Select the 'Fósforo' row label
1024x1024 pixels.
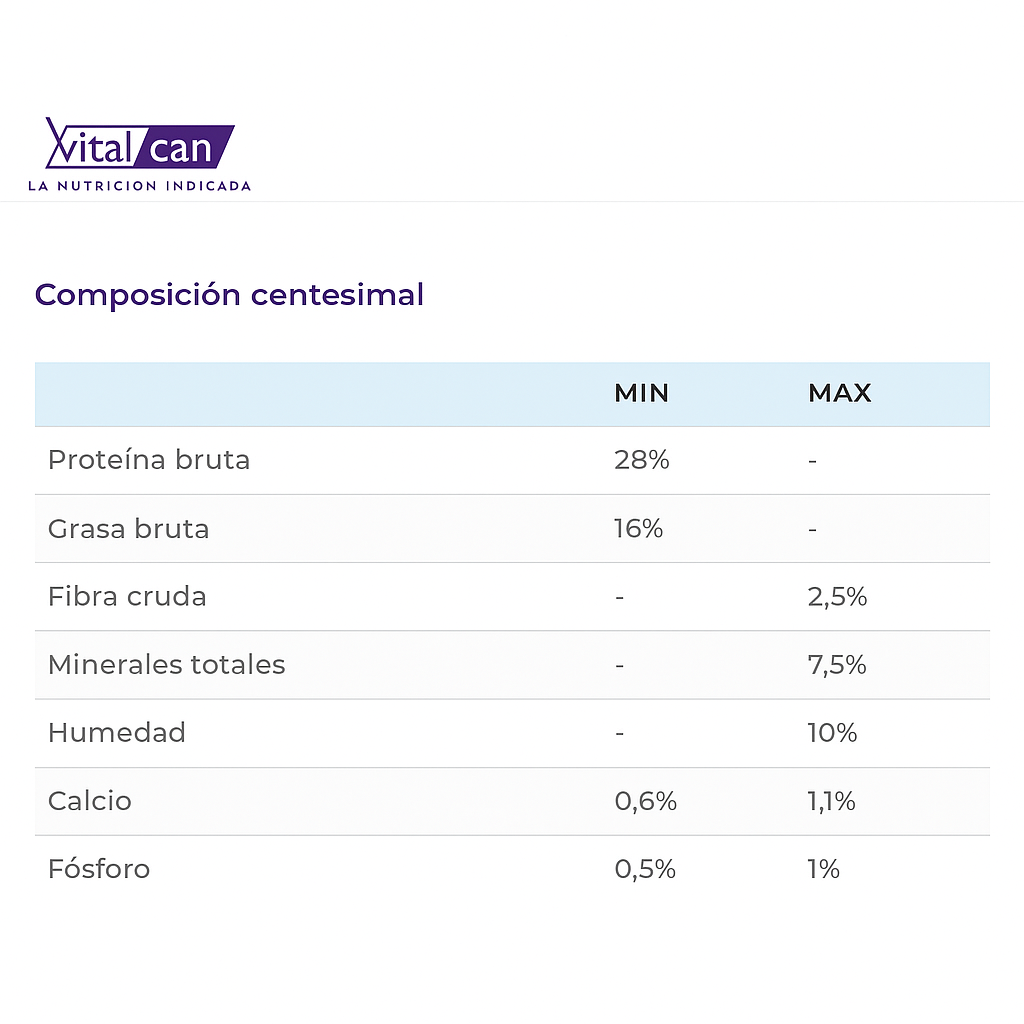pyautogui.click(x=99, y=868)
